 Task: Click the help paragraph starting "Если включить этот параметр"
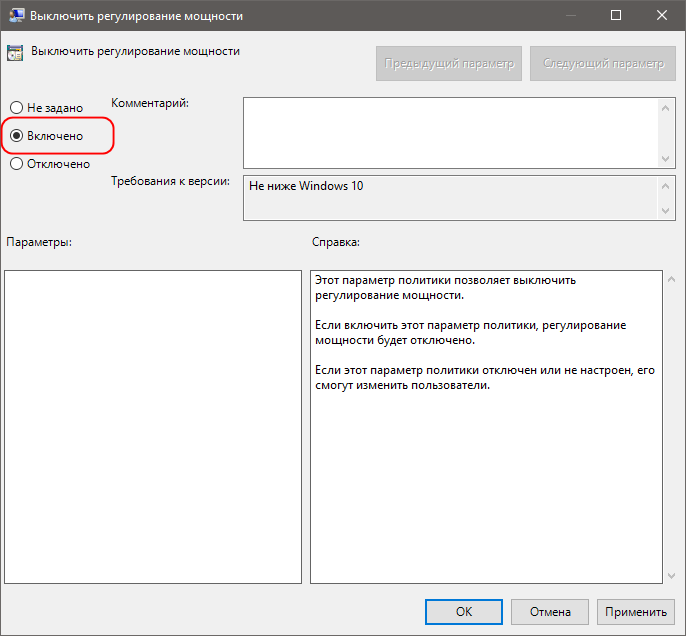tap(470, 332)
